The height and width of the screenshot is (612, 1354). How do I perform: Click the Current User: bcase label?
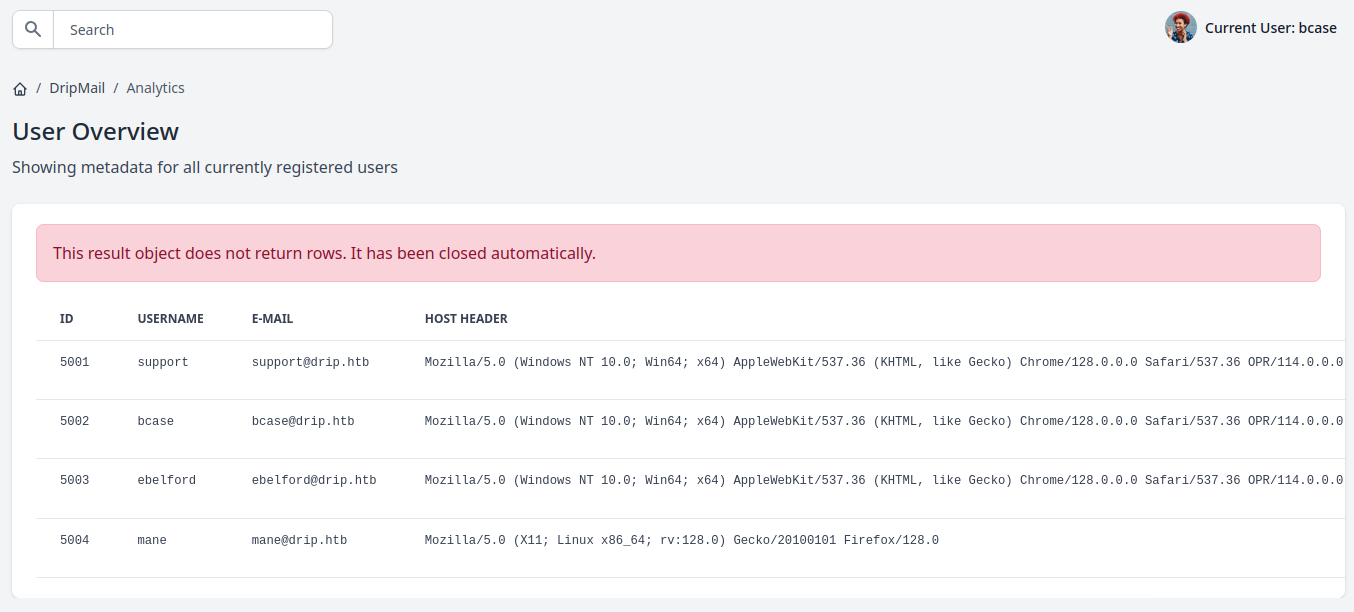pyautogui.click(x=1270, y=28)
